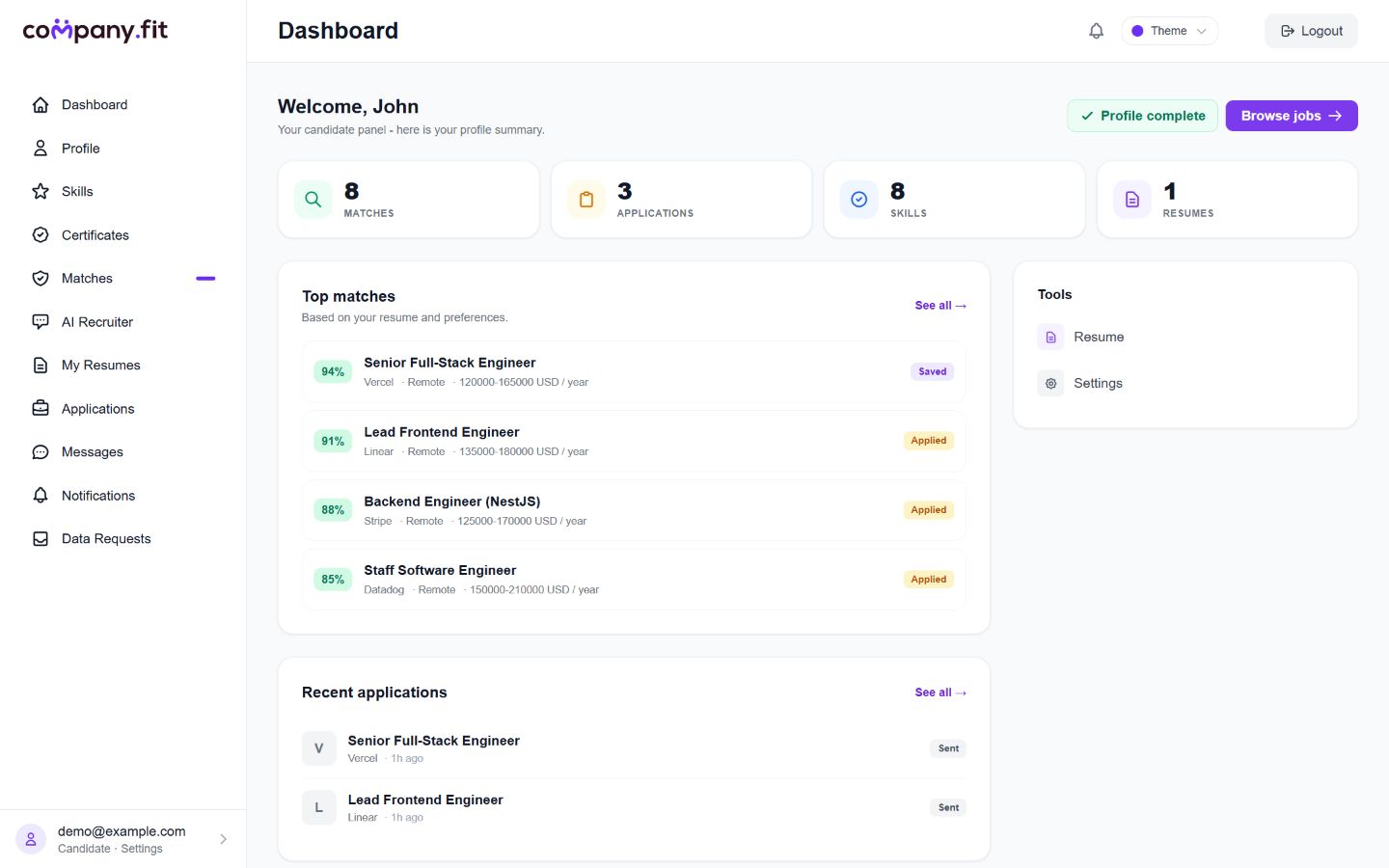Click the Logout button
Viewport: 1389px width, 868px height.
click(x=1311, y=31)
